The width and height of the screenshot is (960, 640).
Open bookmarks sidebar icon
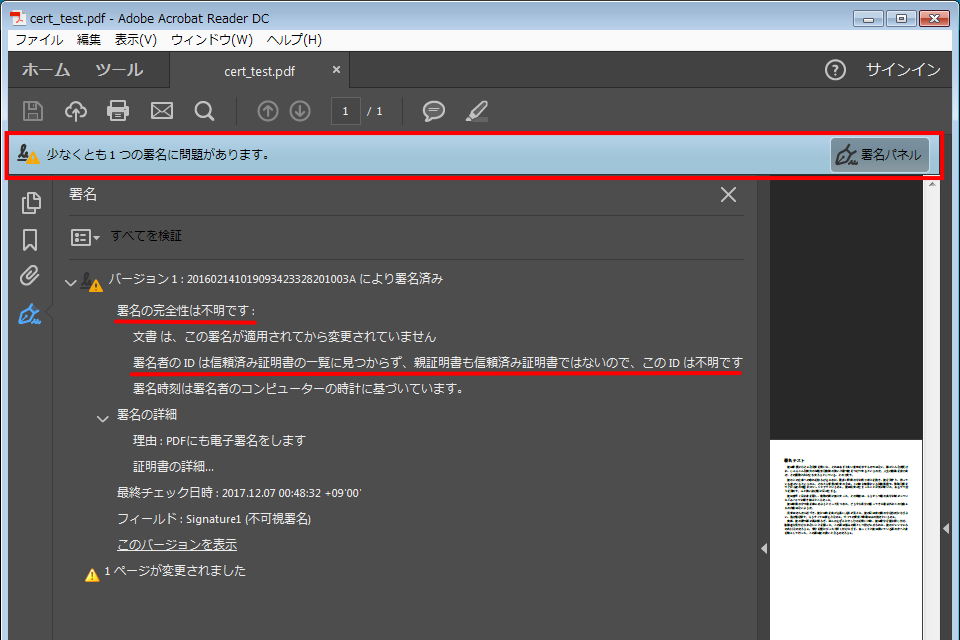coord(30,239)
